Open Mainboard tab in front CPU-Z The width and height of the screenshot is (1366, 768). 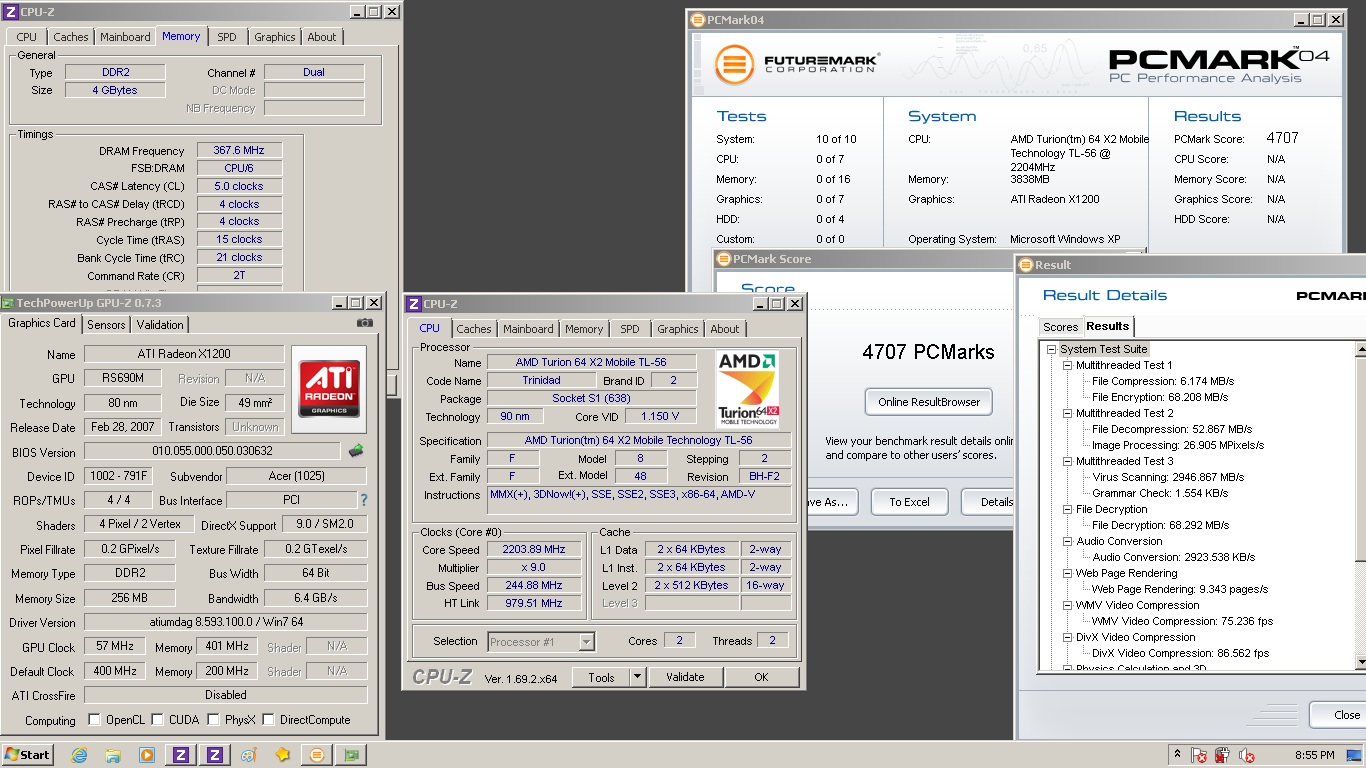528,329
